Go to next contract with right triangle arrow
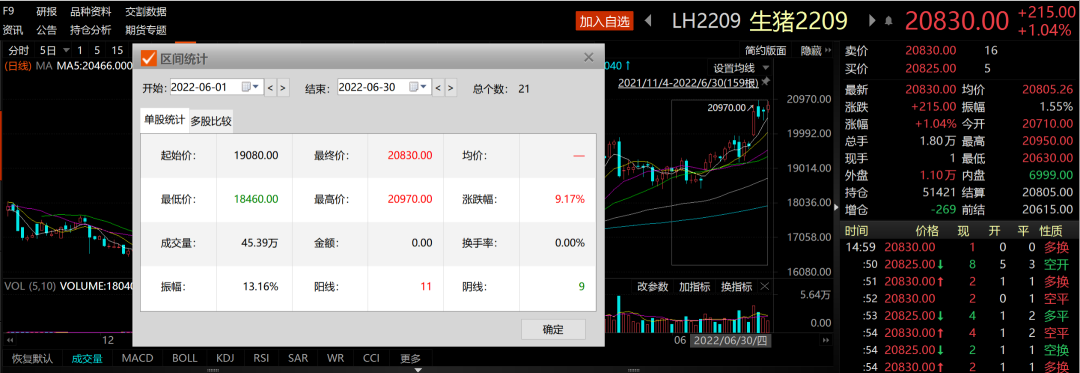Screen dimensions: 1080x373 click(x=873, y=21)
